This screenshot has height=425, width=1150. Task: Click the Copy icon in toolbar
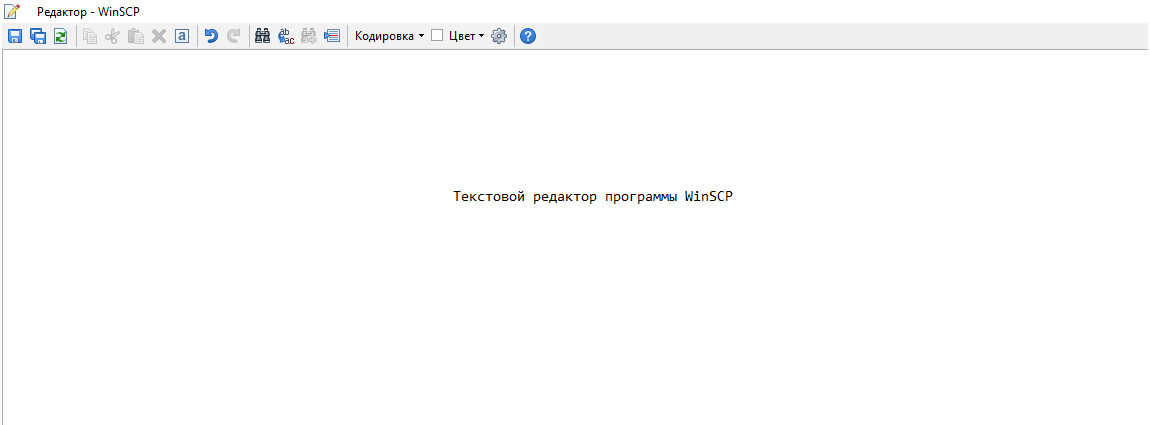(89, 36)
